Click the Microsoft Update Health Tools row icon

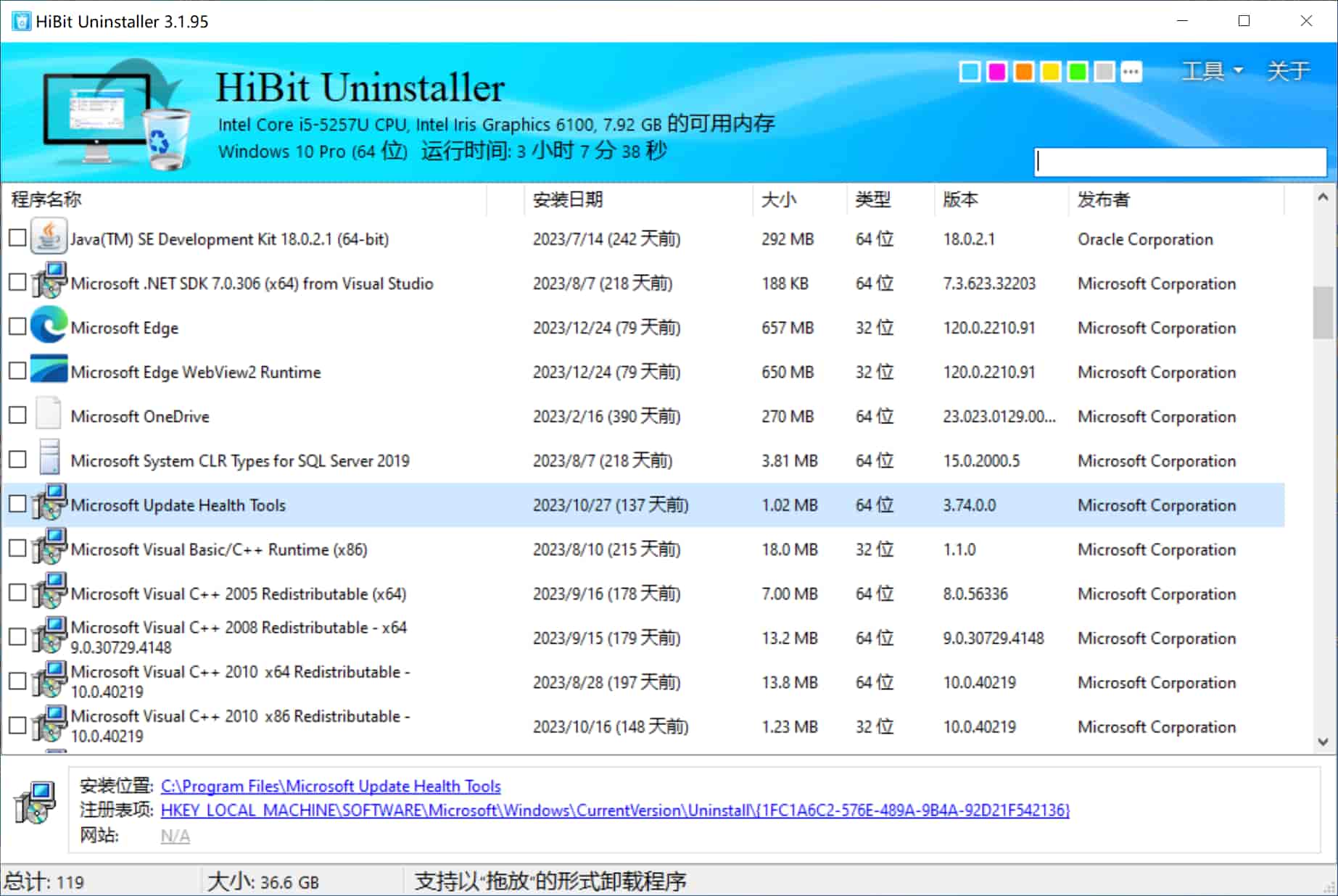[x=49, y=503]
